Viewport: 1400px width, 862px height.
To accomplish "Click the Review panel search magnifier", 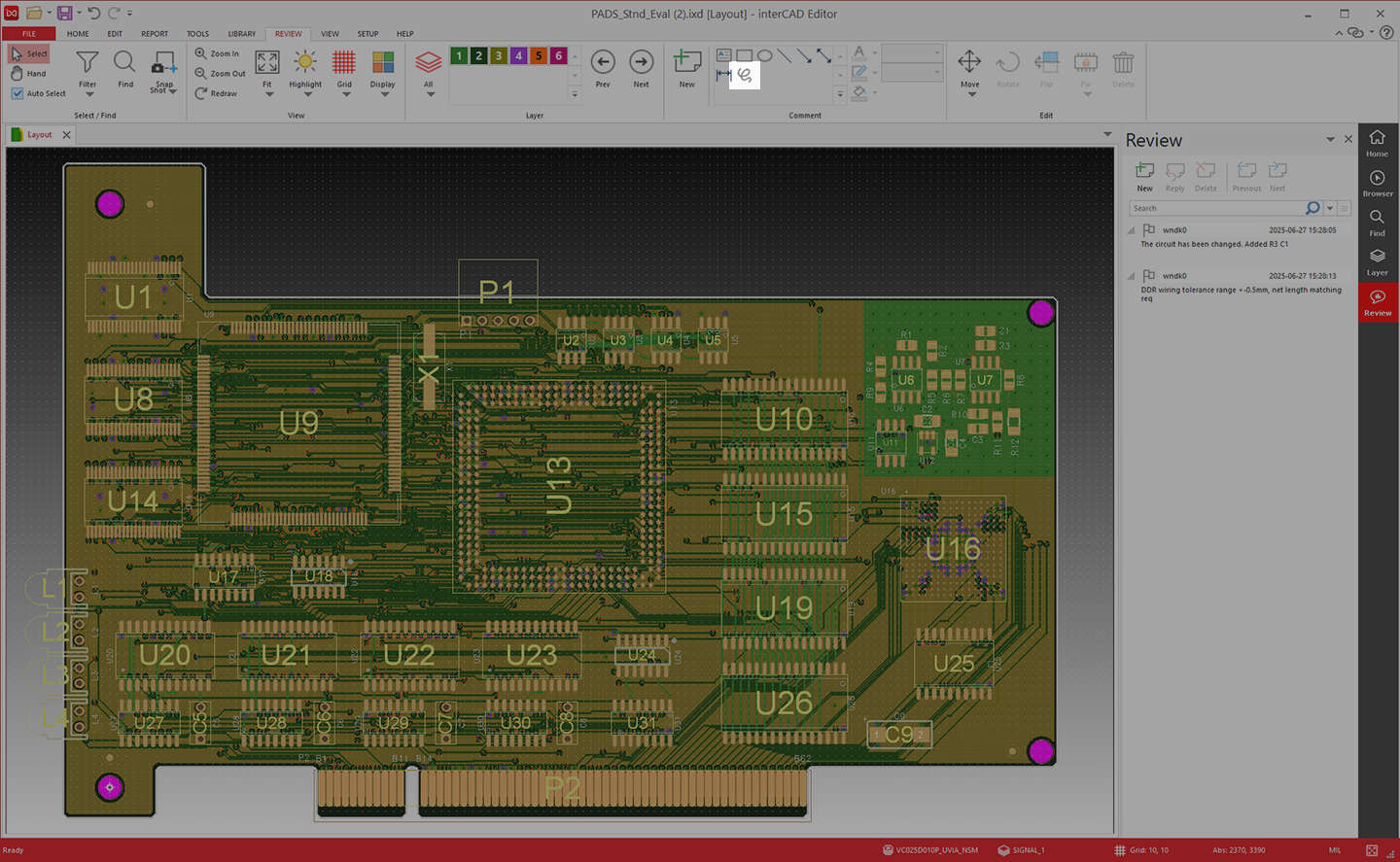I will click(1312, 208).
